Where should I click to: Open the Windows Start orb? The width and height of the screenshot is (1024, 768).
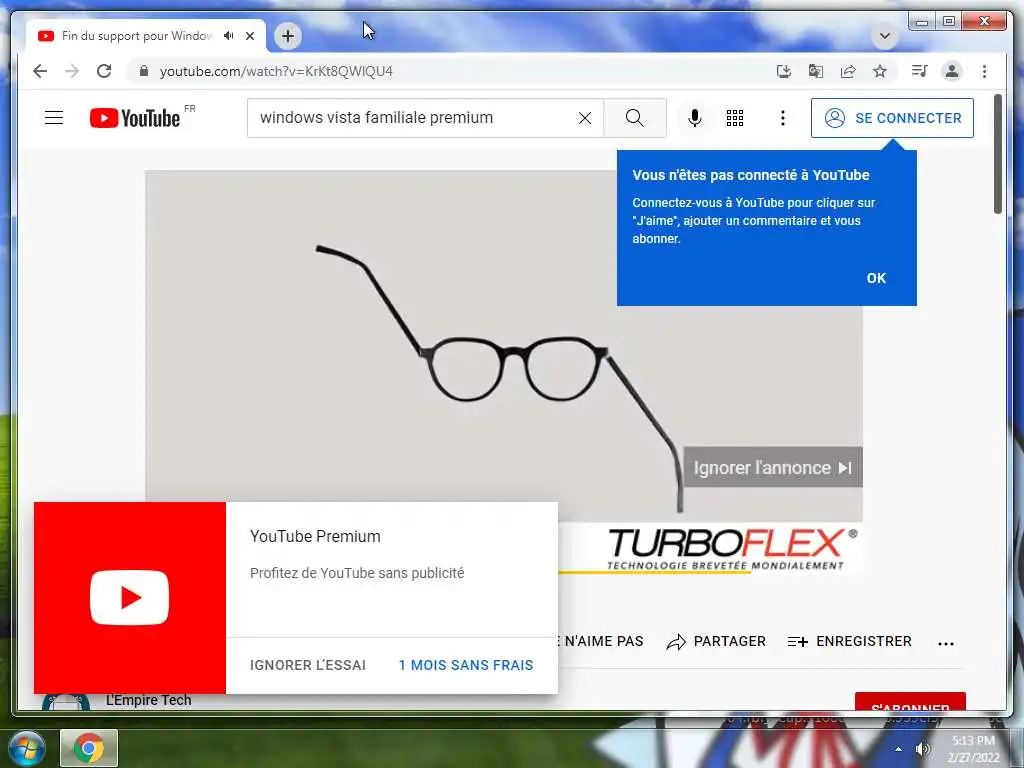26,748
